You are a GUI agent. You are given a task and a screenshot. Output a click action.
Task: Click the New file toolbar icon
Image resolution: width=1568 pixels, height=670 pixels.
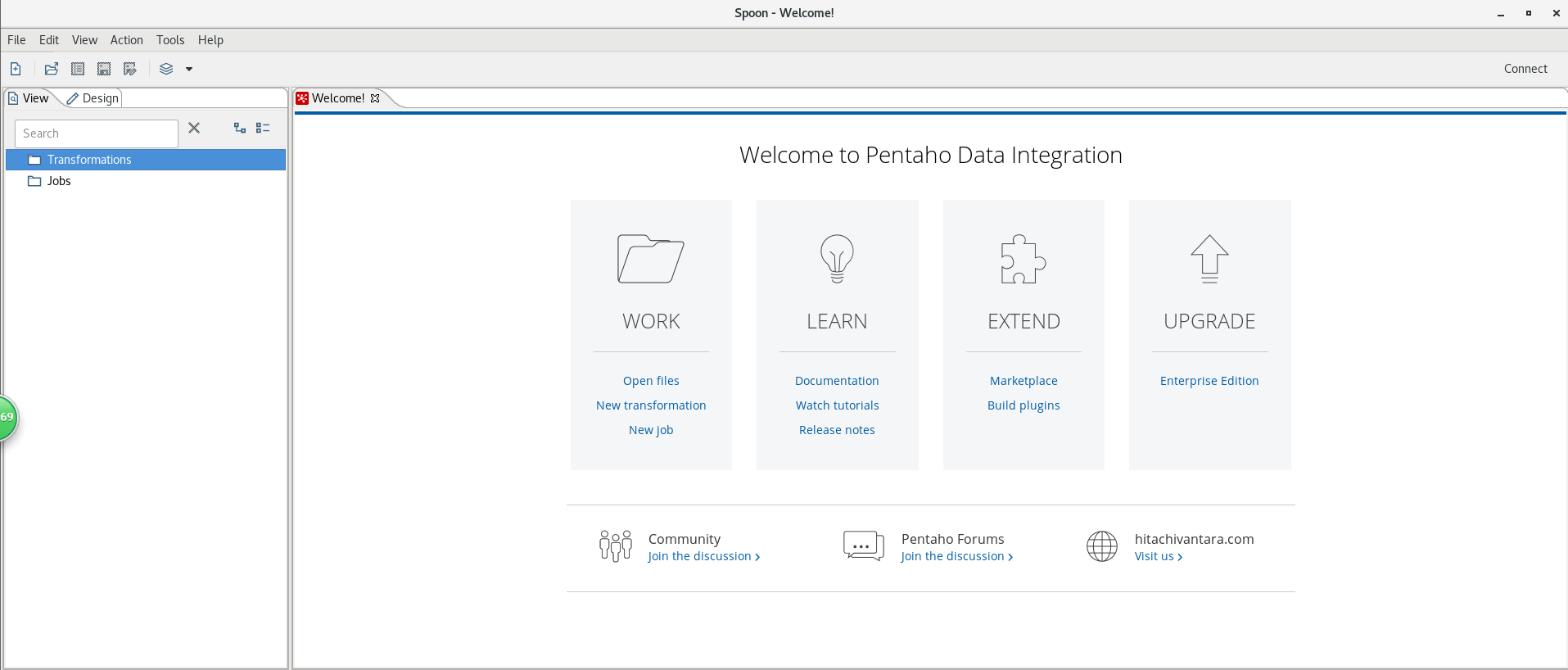point(16,69)
